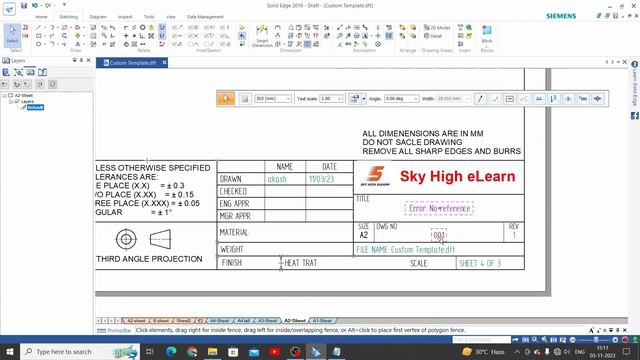Select the Circle draw tool
The image size is (640, 360).
[x=38, y=44]
